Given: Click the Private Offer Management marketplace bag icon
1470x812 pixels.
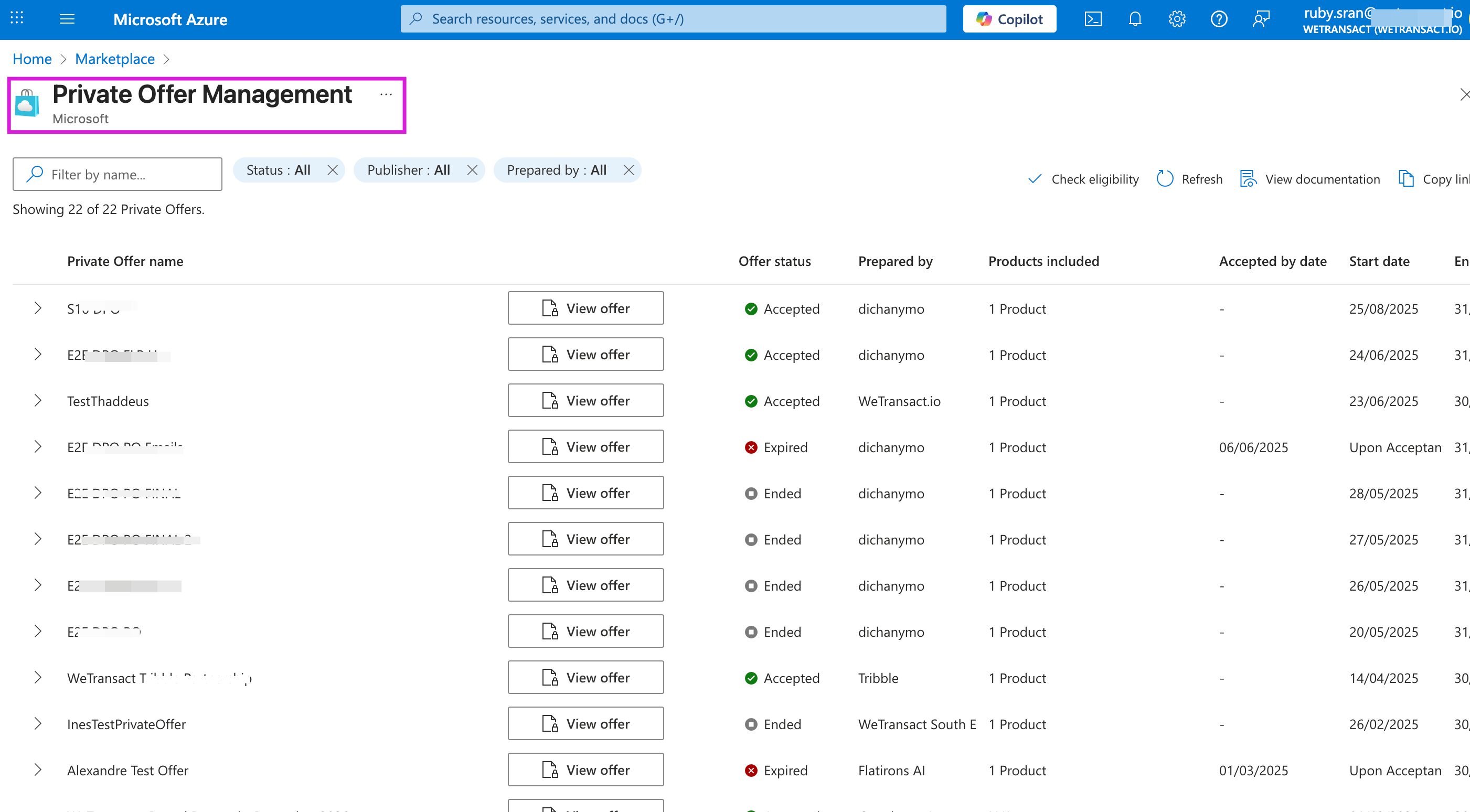Looking at the screenshot, I should 27,103.
